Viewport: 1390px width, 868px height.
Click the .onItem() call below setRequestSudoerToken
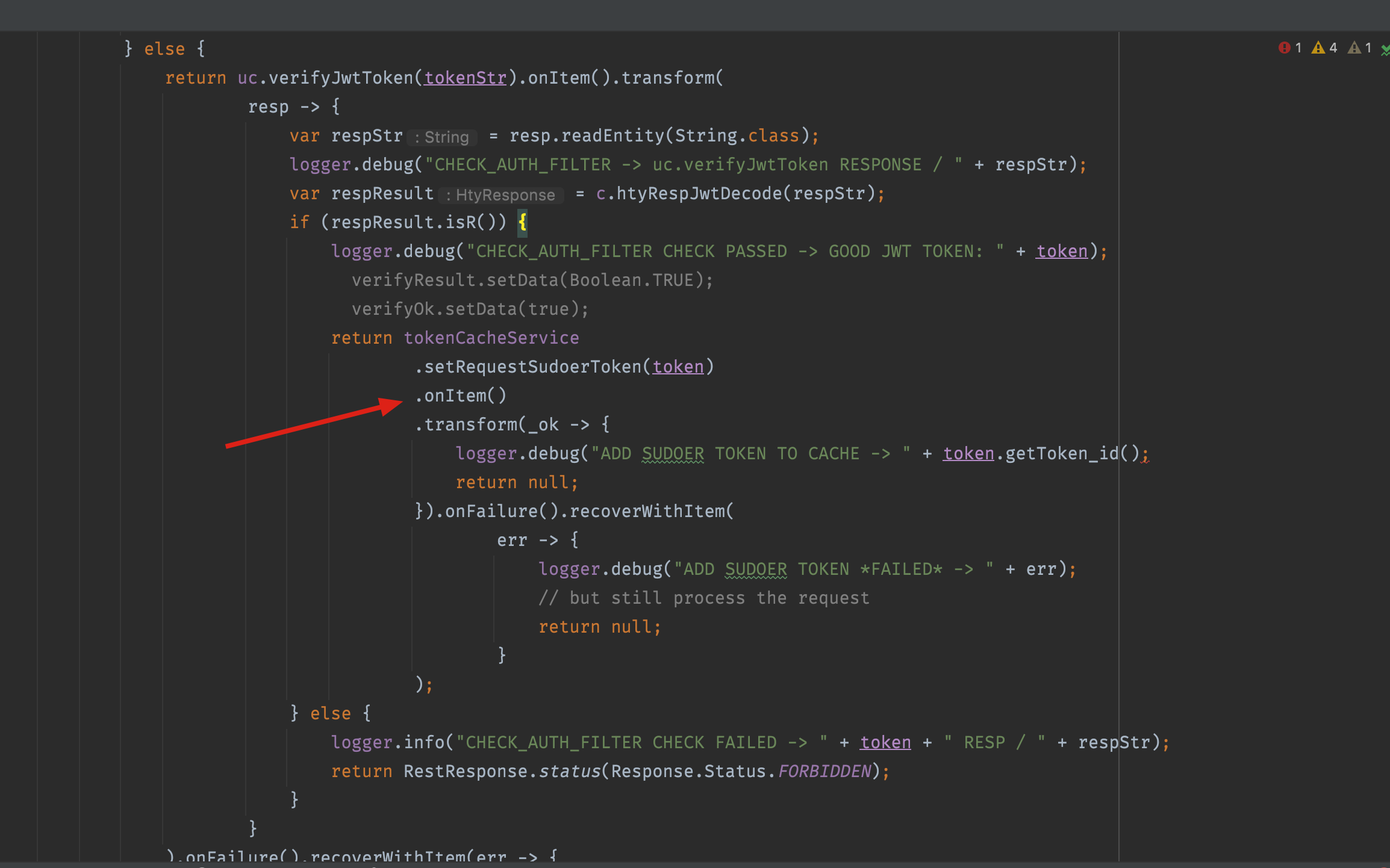point(460,396)
